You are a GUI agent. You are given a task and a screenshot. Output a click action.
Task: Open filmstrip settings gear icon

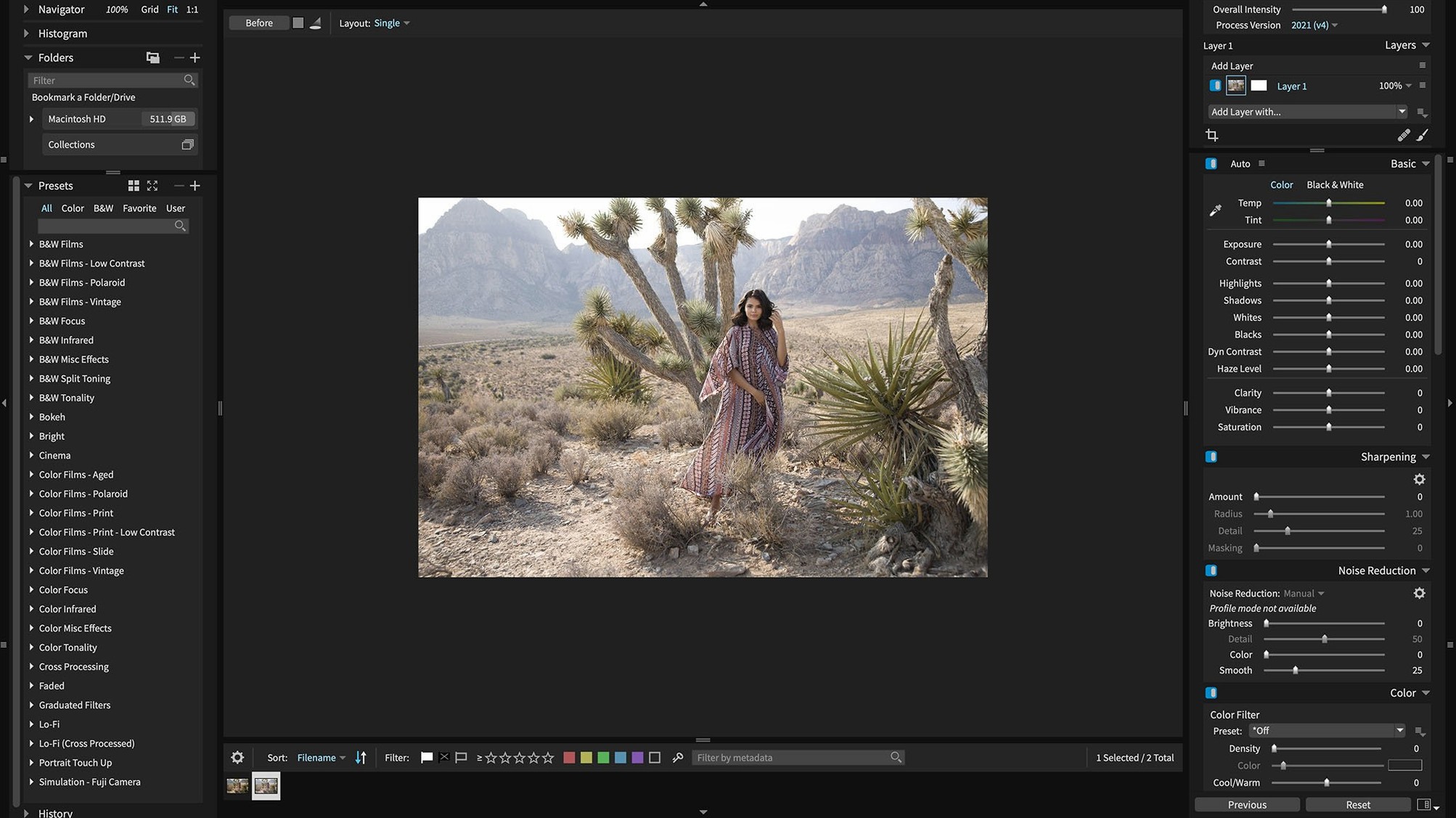(237, 757)
